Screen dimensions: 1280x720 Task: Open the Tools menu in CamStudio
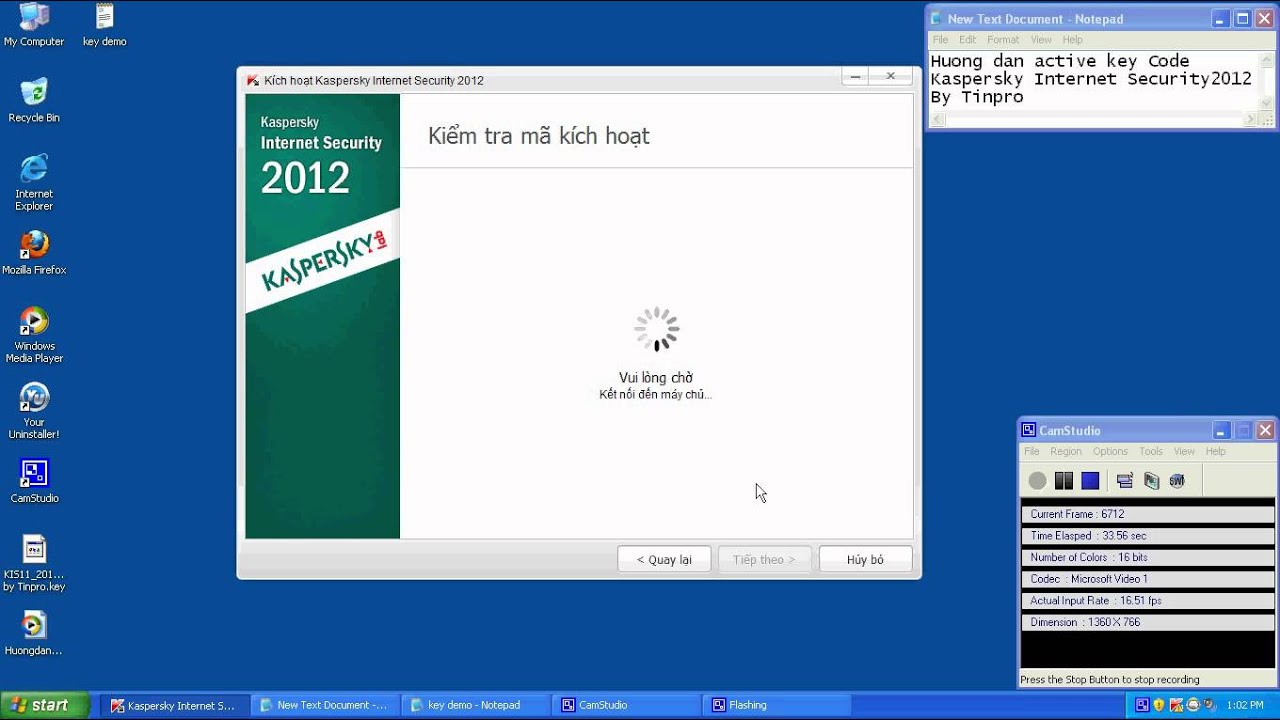[1151, 452]
